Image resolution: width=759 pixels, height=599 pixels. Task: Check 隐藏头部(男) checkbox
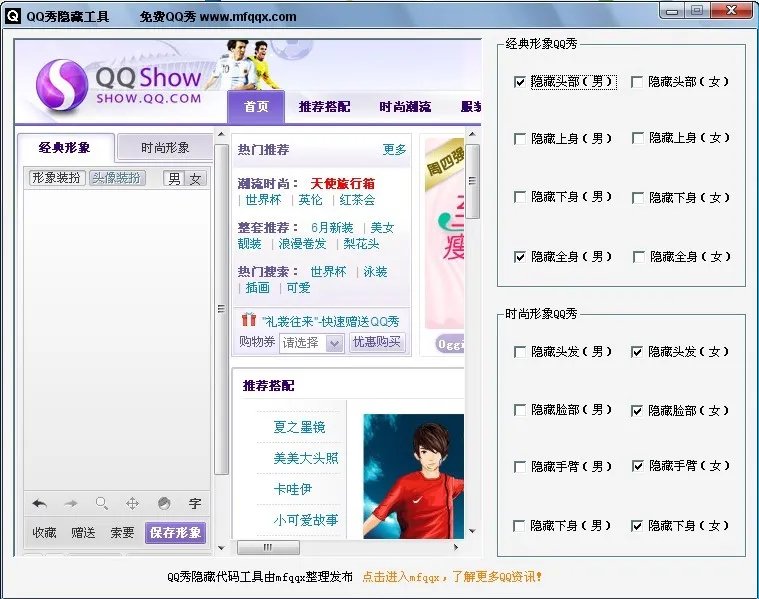[x=519, y=82]
